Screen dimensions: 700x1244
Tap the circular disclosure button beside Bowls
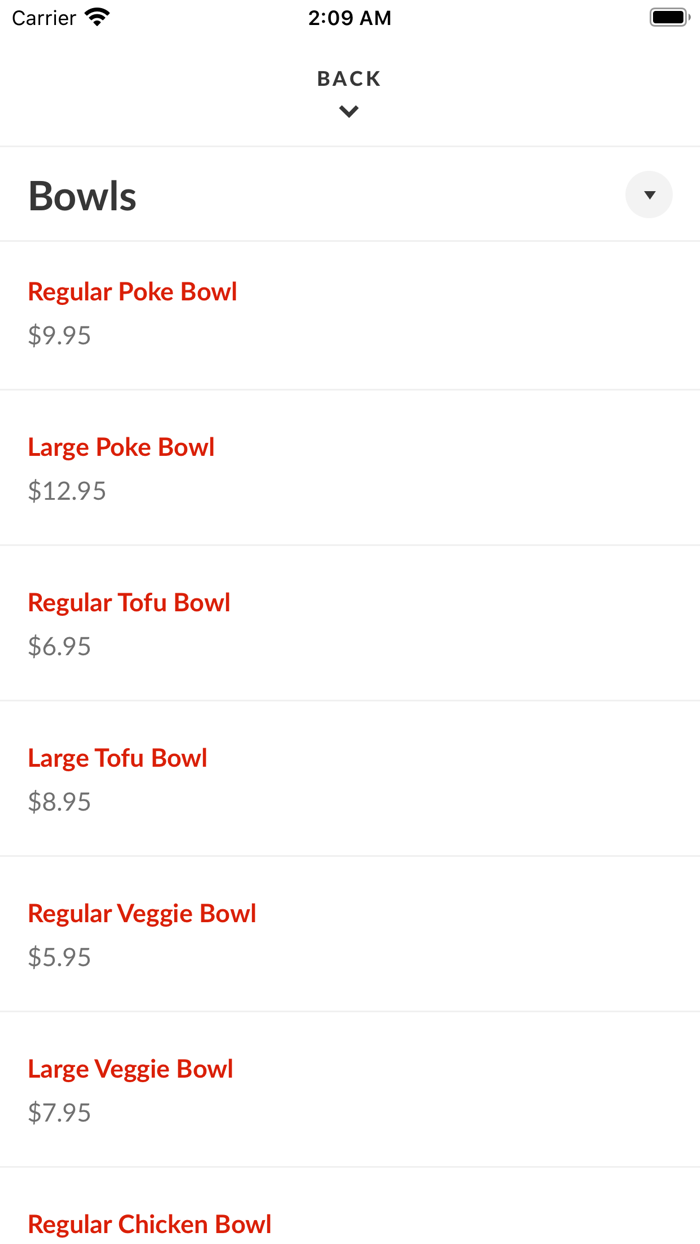(x=649, y=194)
